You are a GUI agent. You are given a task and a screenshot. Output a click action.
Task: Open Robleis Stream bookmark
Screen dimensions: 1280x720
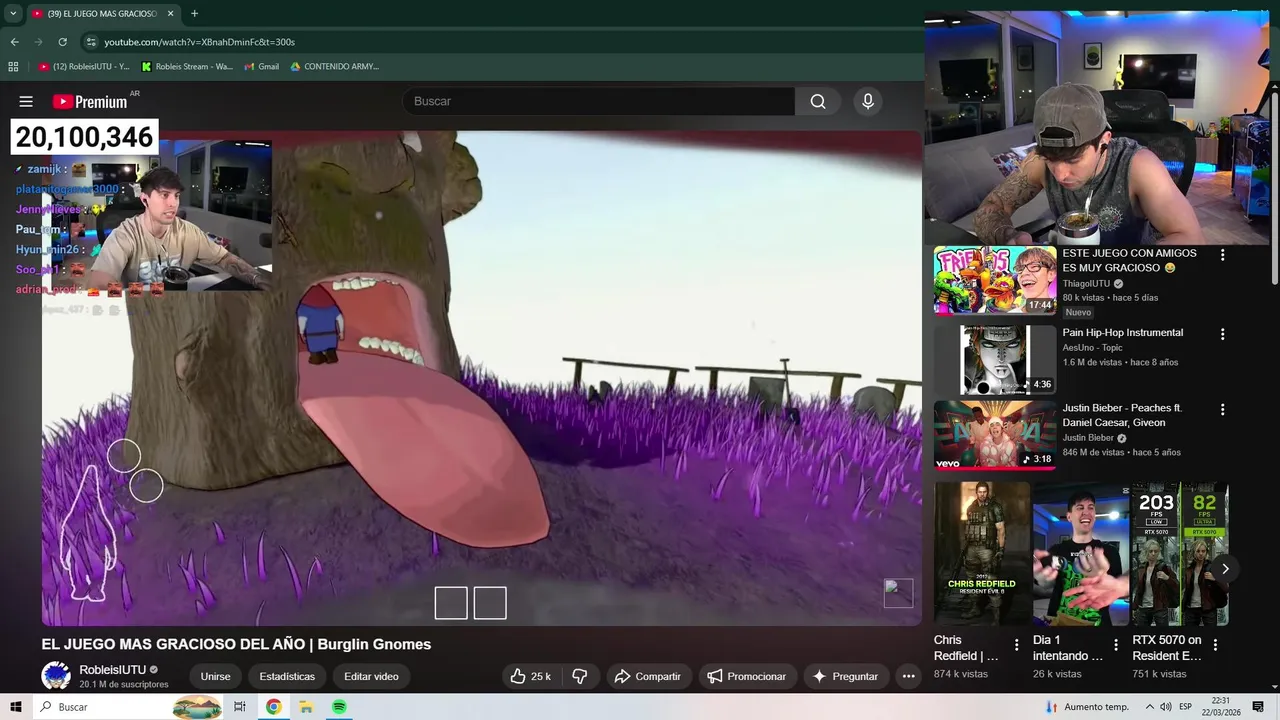coord(187,66)
